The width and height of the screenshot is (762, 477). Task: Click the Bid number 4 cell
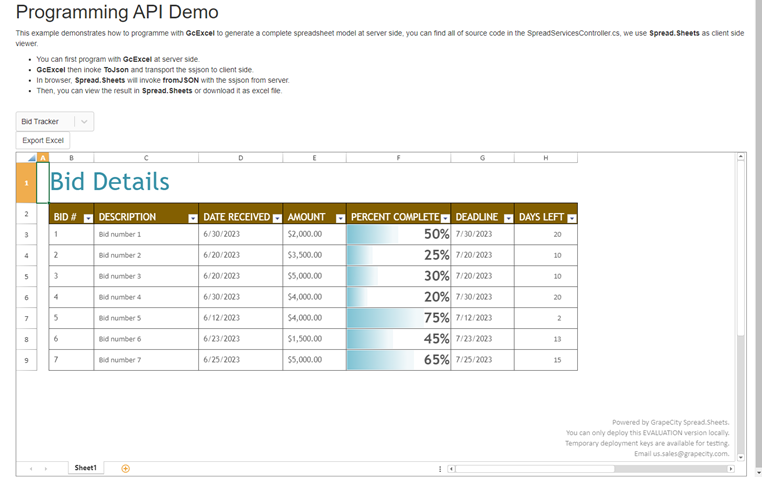coord(146,297)
